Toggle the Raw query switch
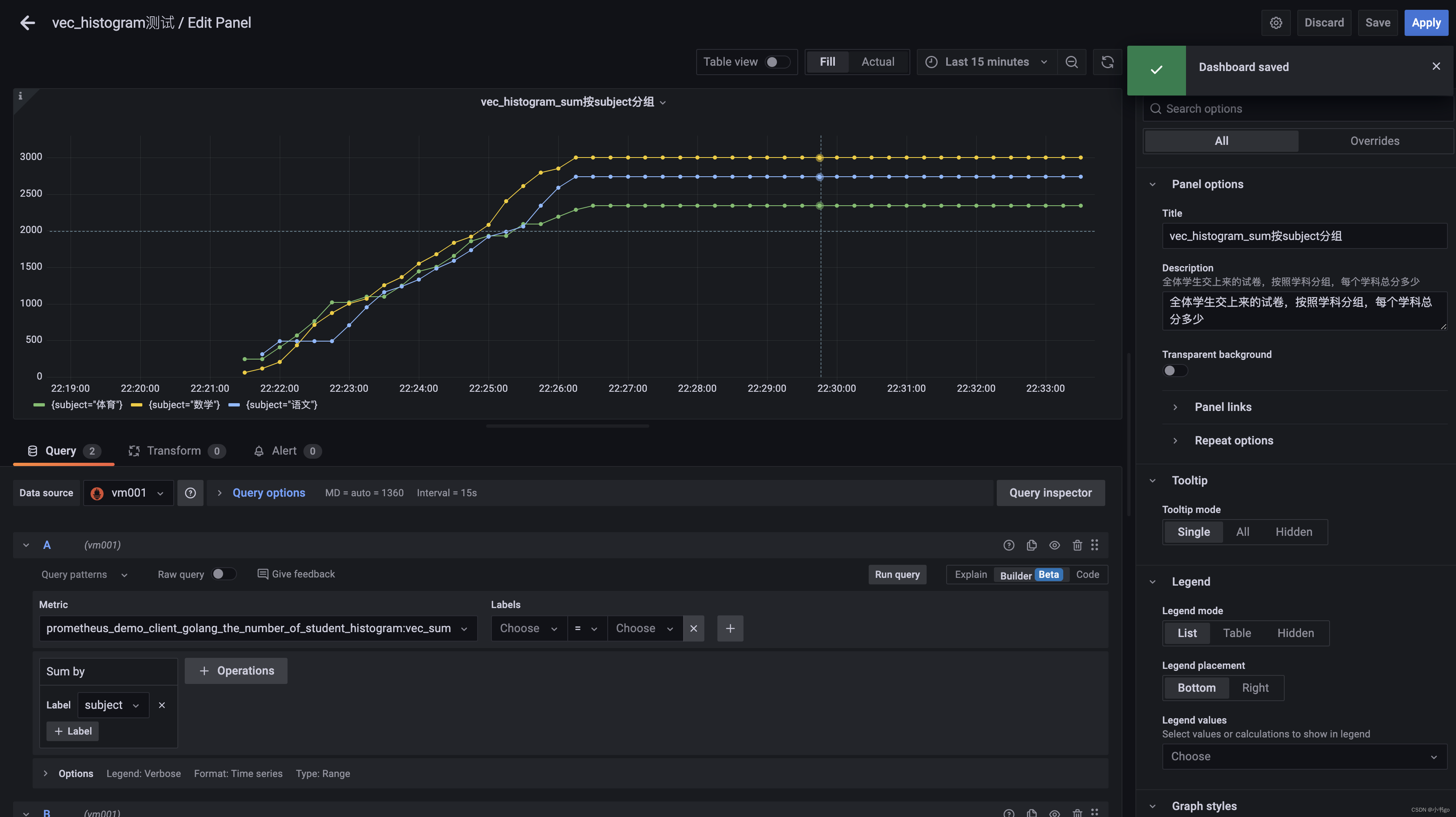1456x817 pixels. tap(223, 574)
